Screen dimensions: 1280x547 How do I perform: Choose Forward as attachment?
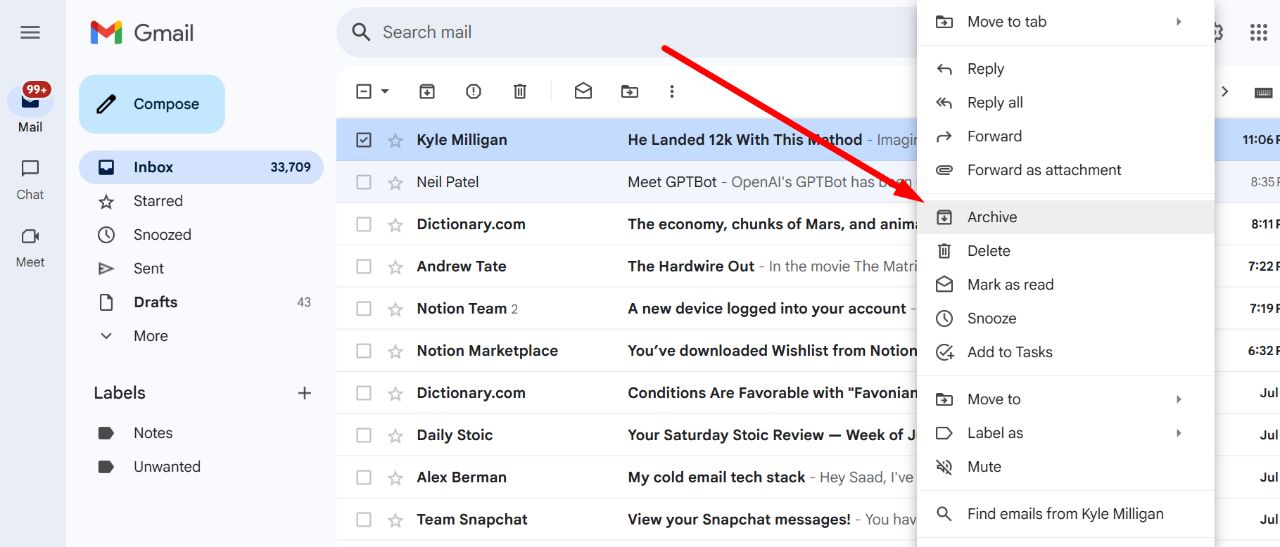(1066, 170)
